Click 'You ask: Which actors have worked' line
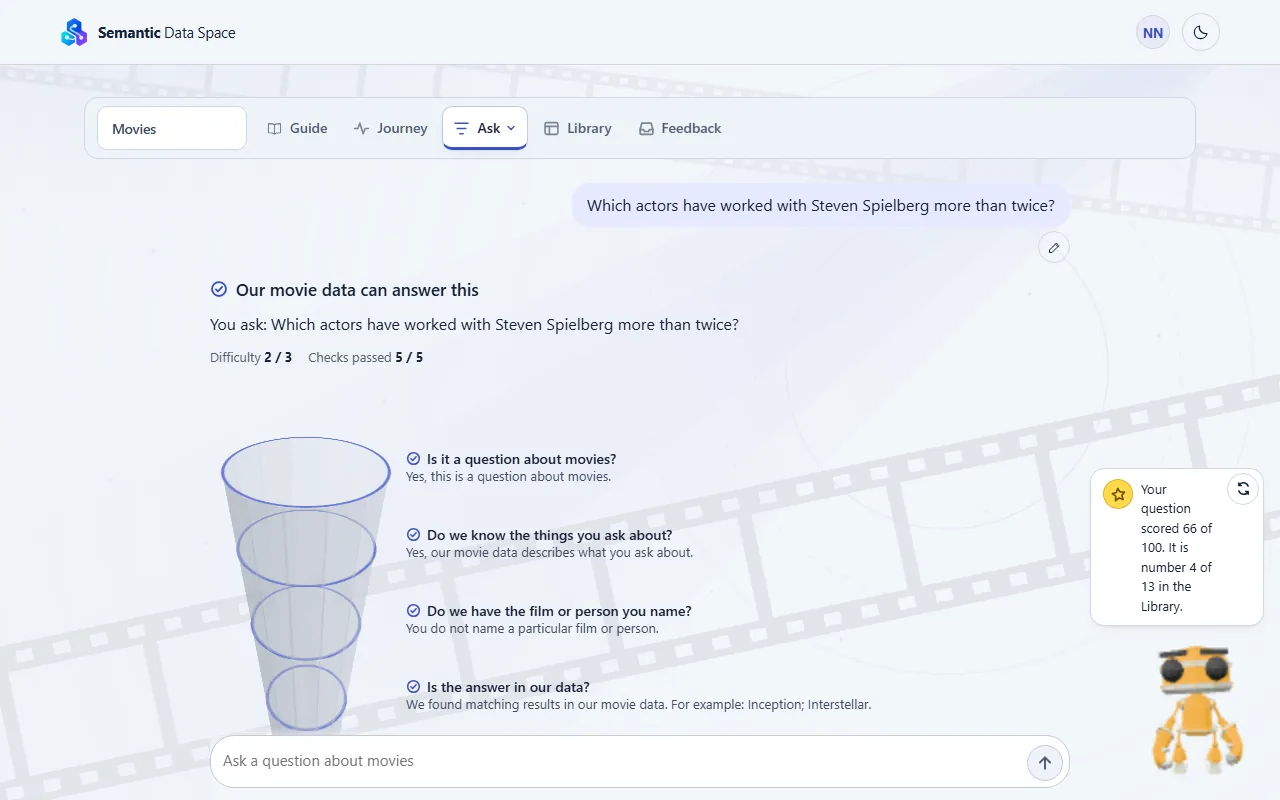Image resolution: width=1280 pixels, height=800 pixels. 474,324
